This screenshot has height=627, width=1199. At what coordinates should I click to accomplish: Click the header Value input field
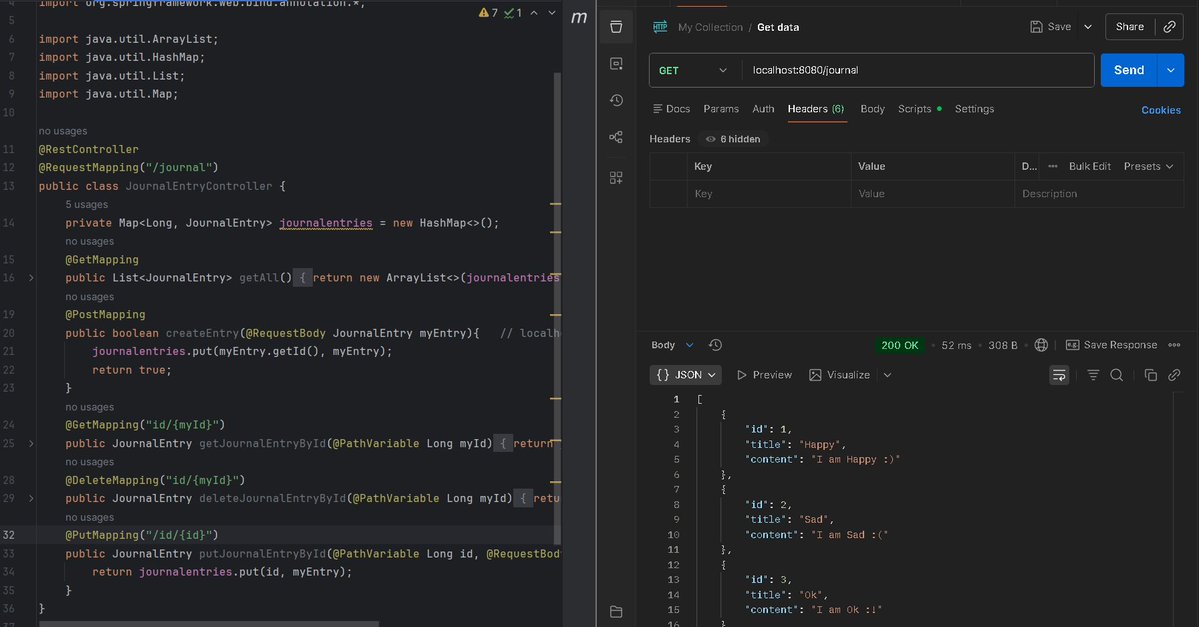tap(932, 194)
